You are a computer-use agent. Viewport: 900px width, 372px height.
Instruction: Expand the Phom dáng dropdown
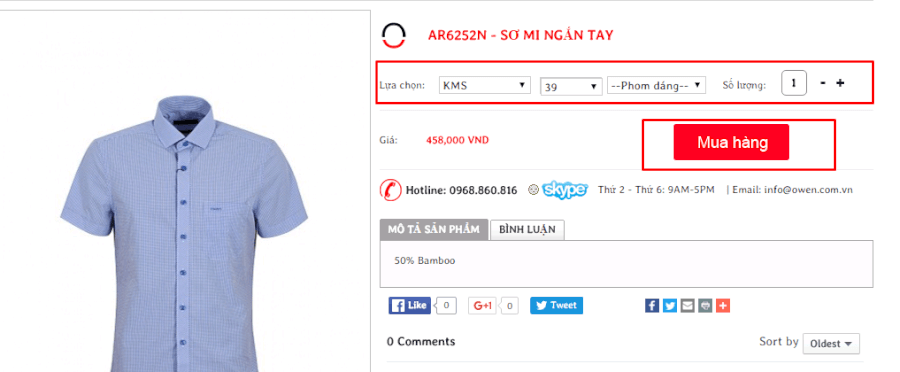point(656,86)
